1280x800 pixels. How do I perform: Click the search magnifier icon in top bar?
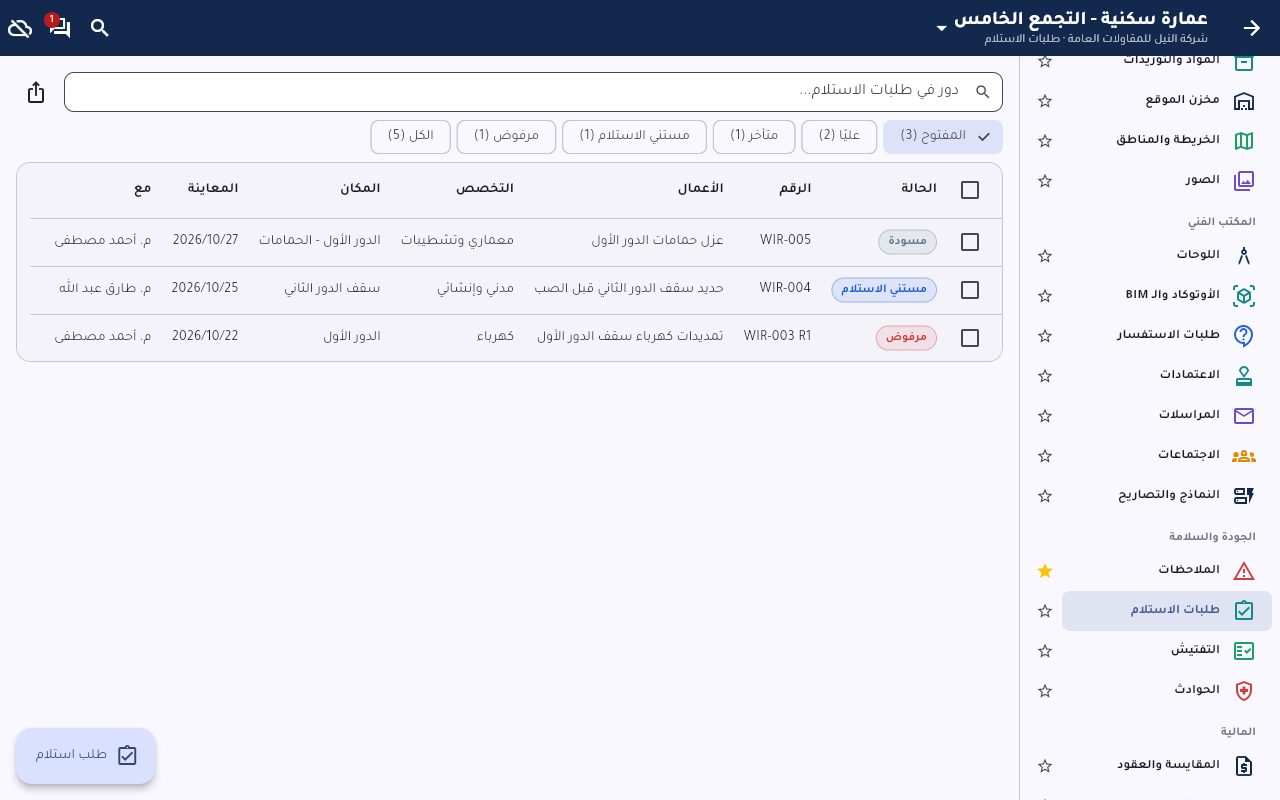pyautogui.click(x=100, y=28)
